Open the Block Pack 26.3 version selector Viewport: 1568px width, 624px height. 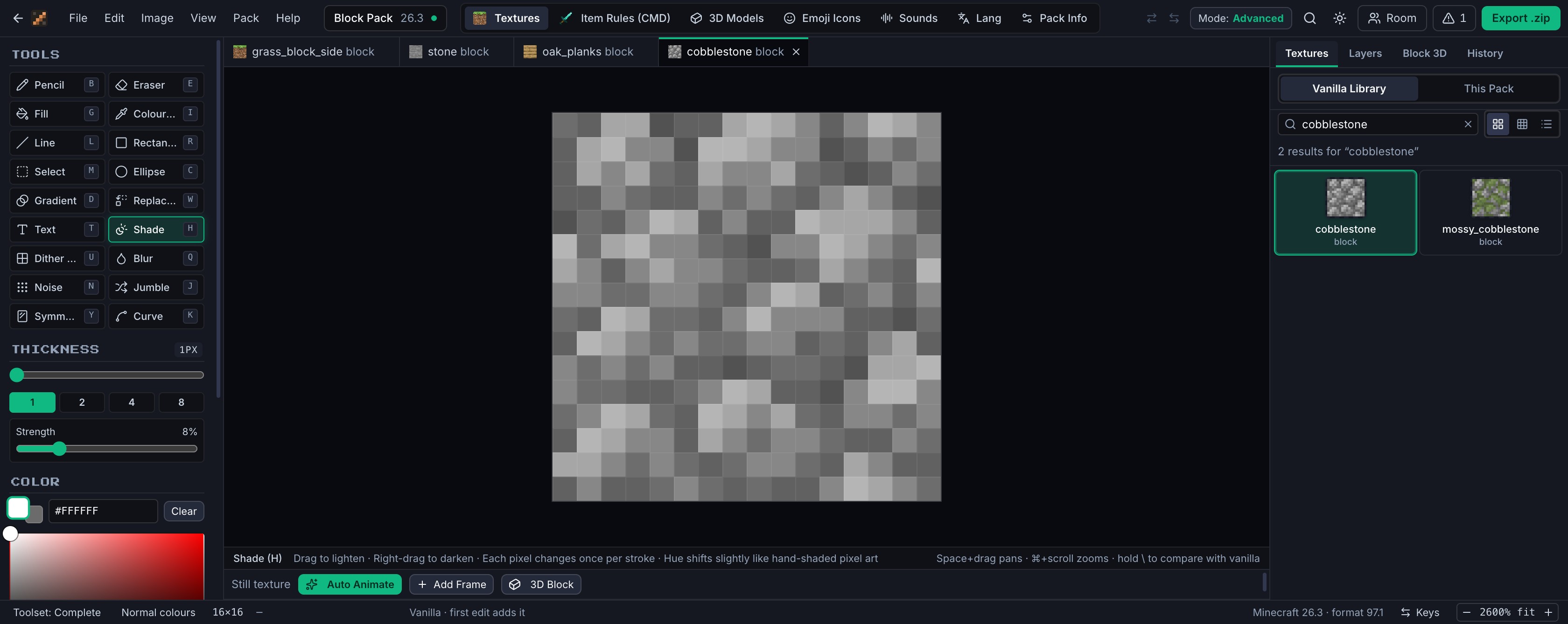tap(385, 18)
